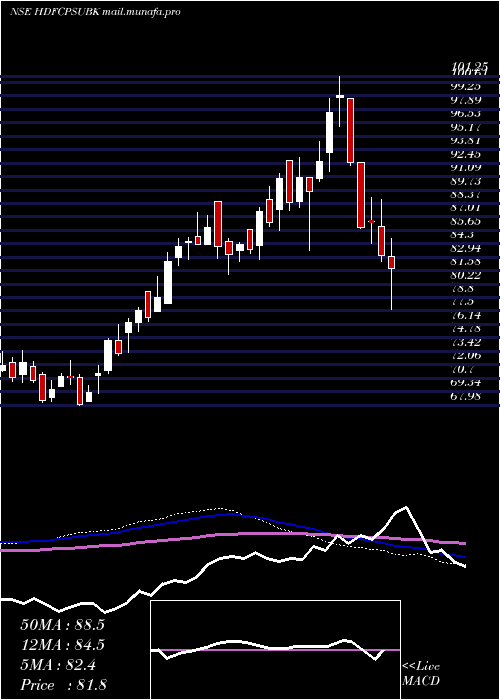Screen dimensions: 500x700
Task: Click the NSE HDFCPSUBK chart title
Action: [x=95, y=12]
